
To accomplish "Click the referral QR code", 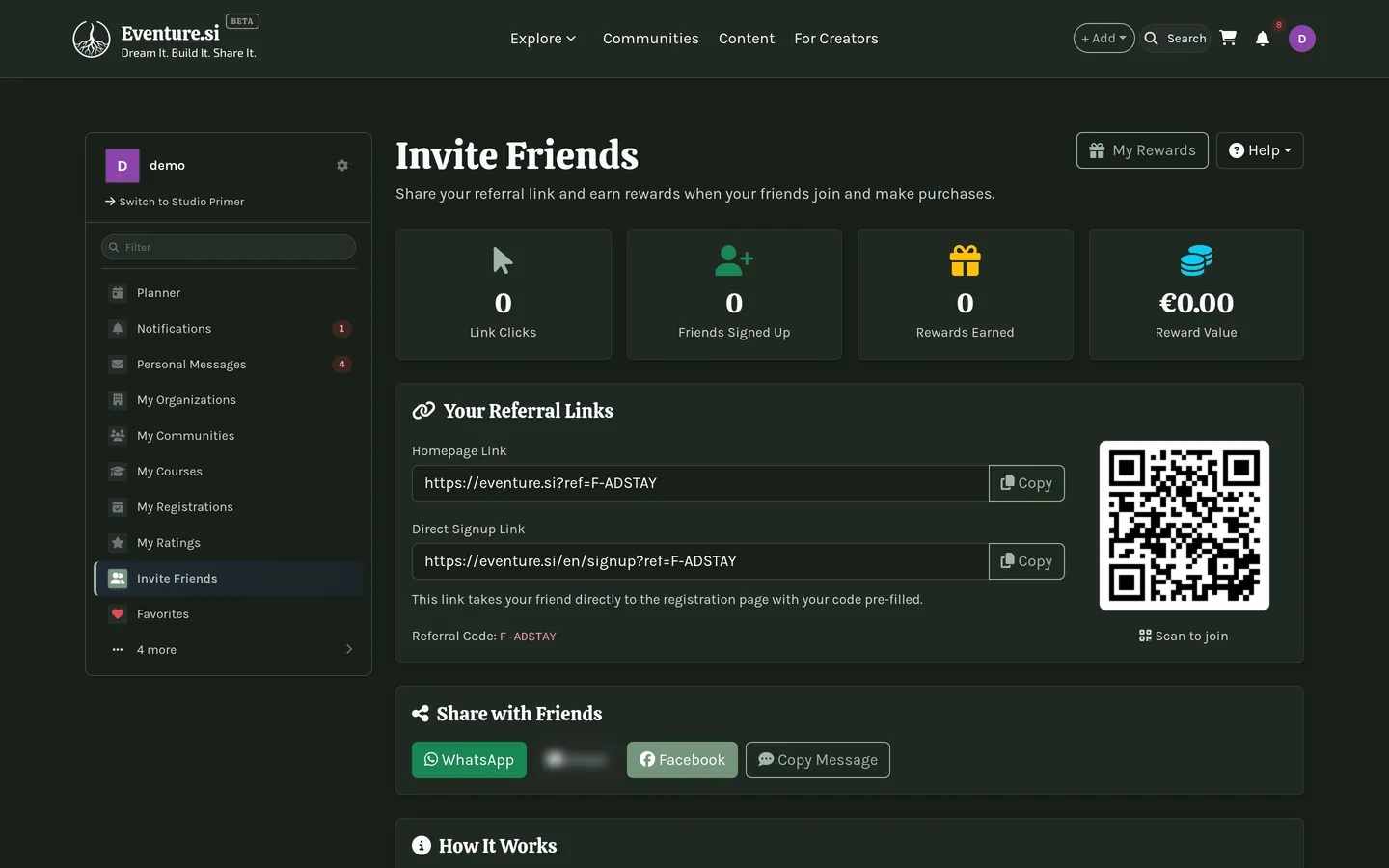I will 1185,526.
